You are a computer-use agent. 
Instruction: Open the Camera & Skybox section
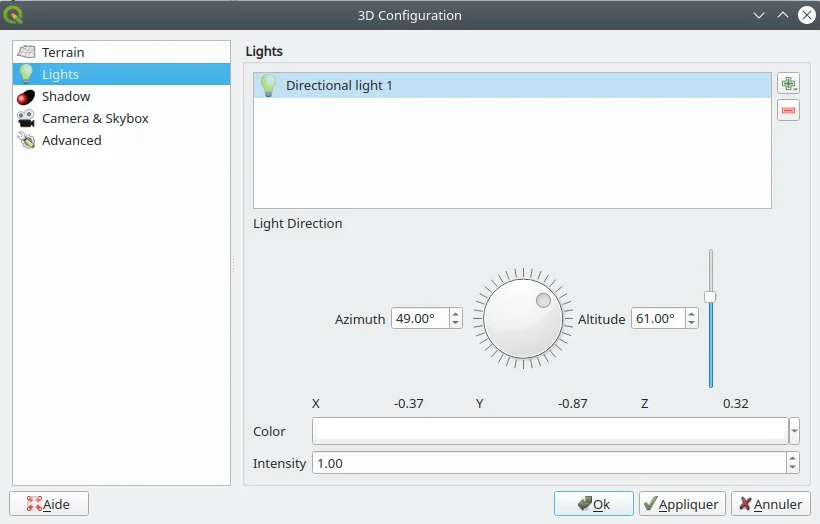click(95, 119)
